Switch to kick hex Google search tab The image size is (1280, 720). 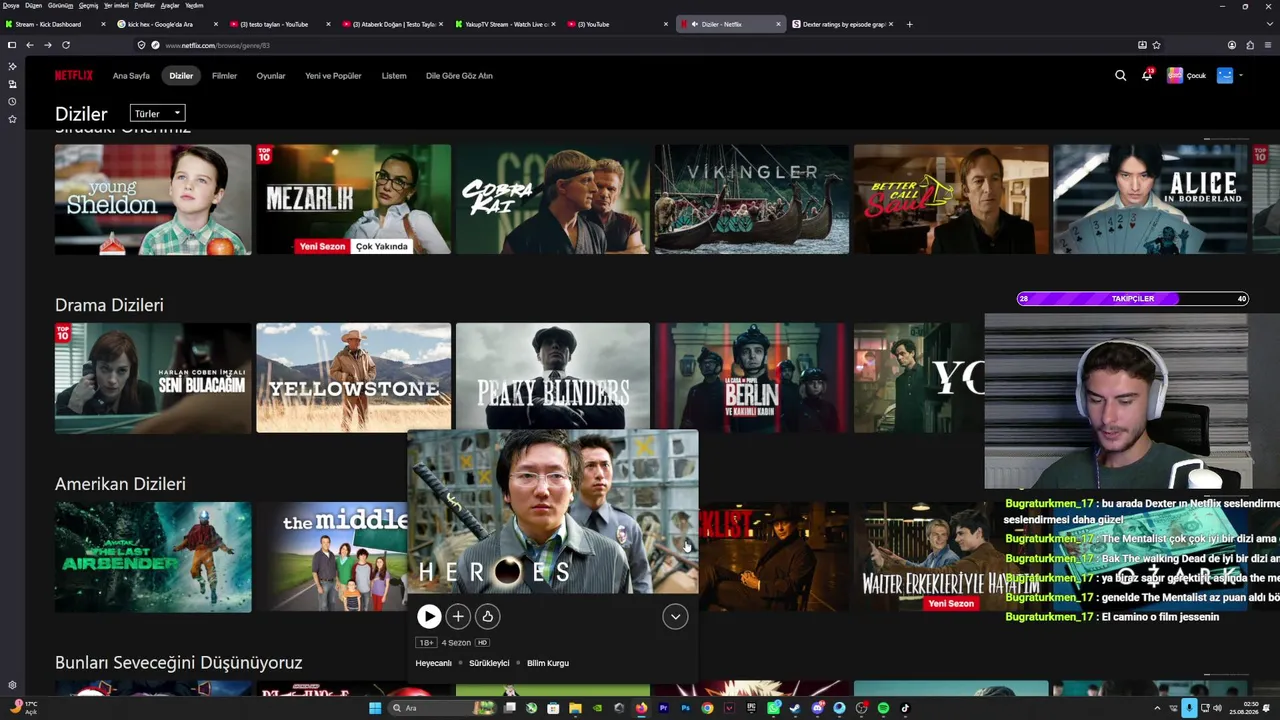click(167, 24)
